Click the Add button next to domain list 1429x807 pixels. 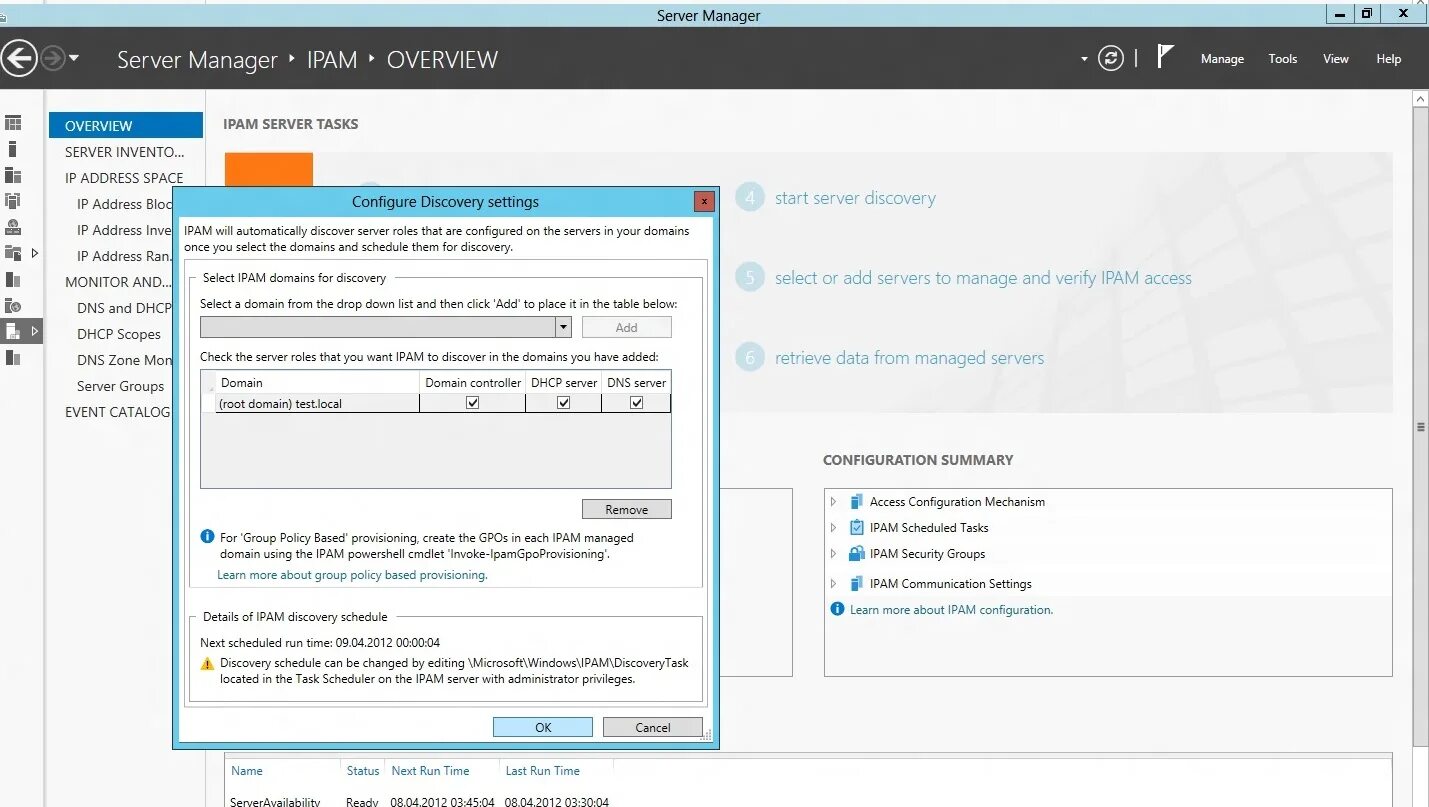click(x=627, y=327)
